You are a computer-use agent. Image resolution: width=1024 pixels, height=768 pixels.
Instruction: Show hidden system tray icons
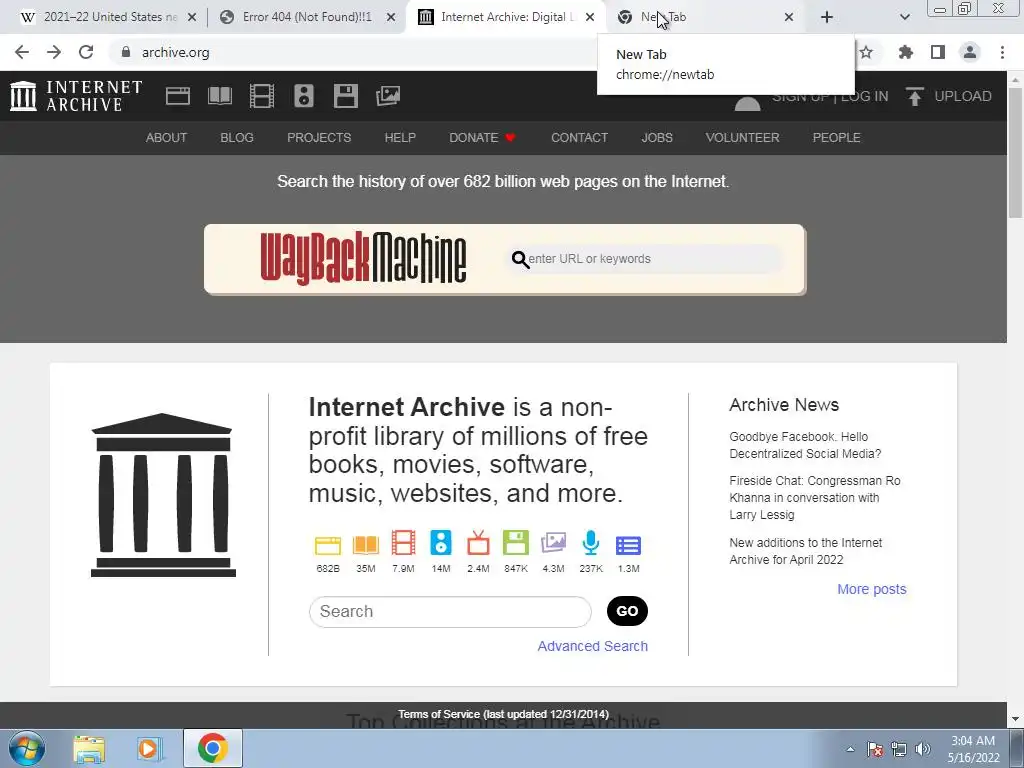[x=850, y=749]
